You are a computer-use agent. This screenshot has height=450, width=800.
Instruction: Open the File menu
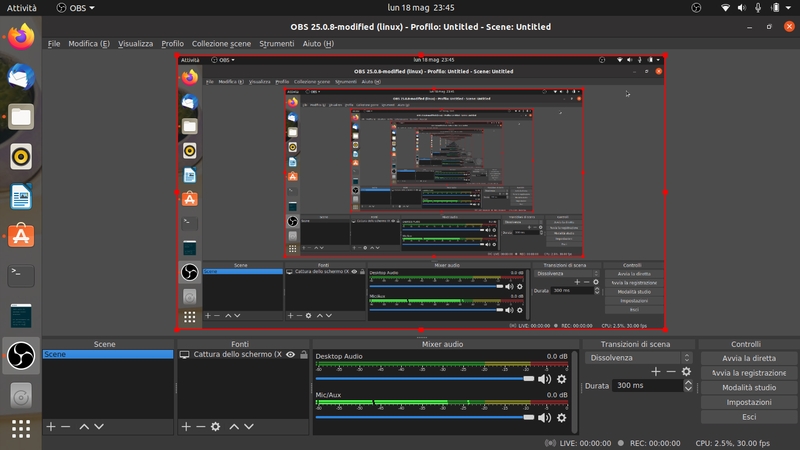[54, 44]
